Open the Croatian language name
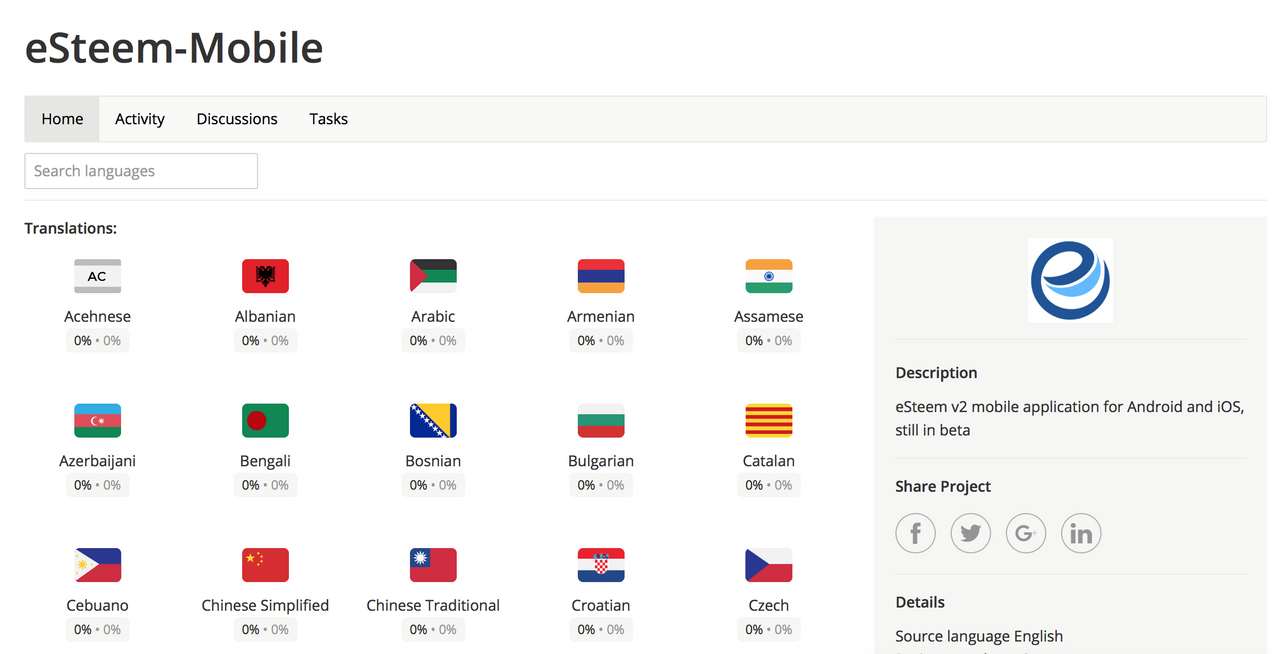The height and width of the screenshot is (654, 1280). (601, 605)
